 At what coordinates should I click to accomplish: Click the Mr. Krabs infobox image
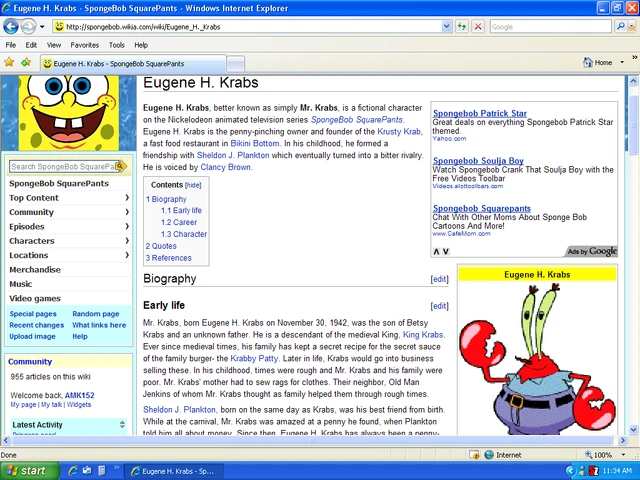(x=537, y=358)
